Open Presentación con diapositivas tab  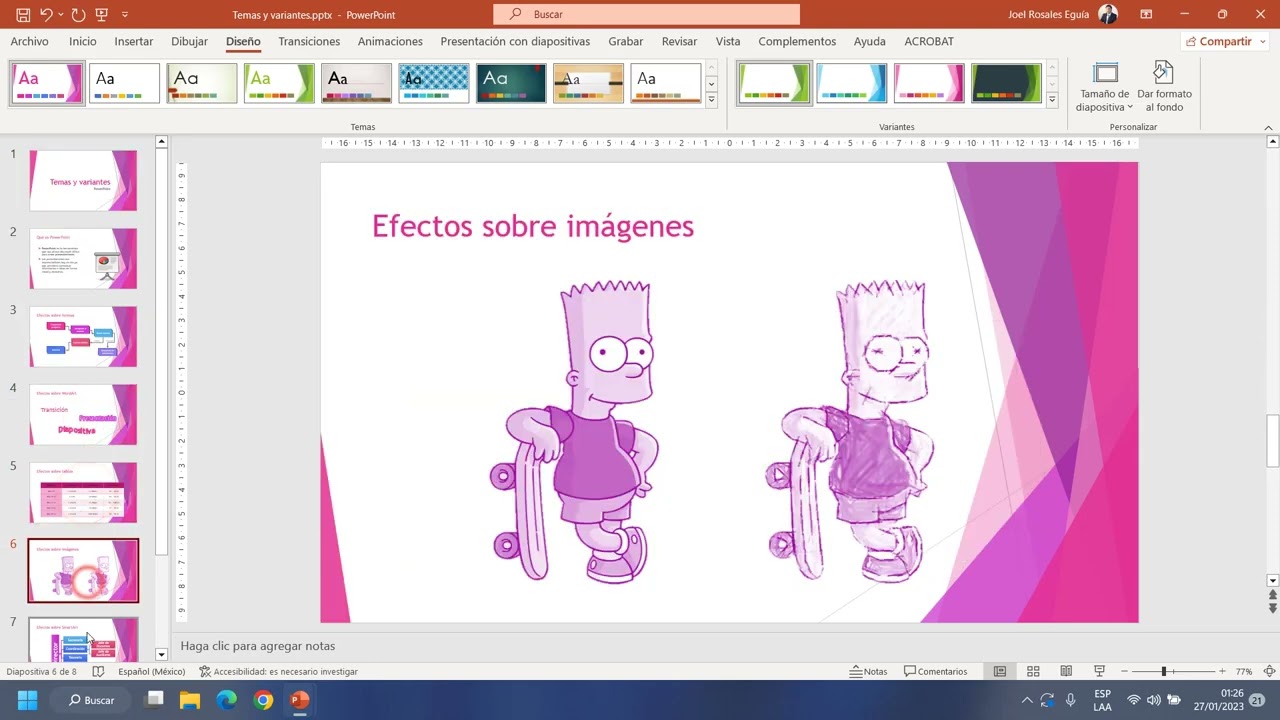515,41
